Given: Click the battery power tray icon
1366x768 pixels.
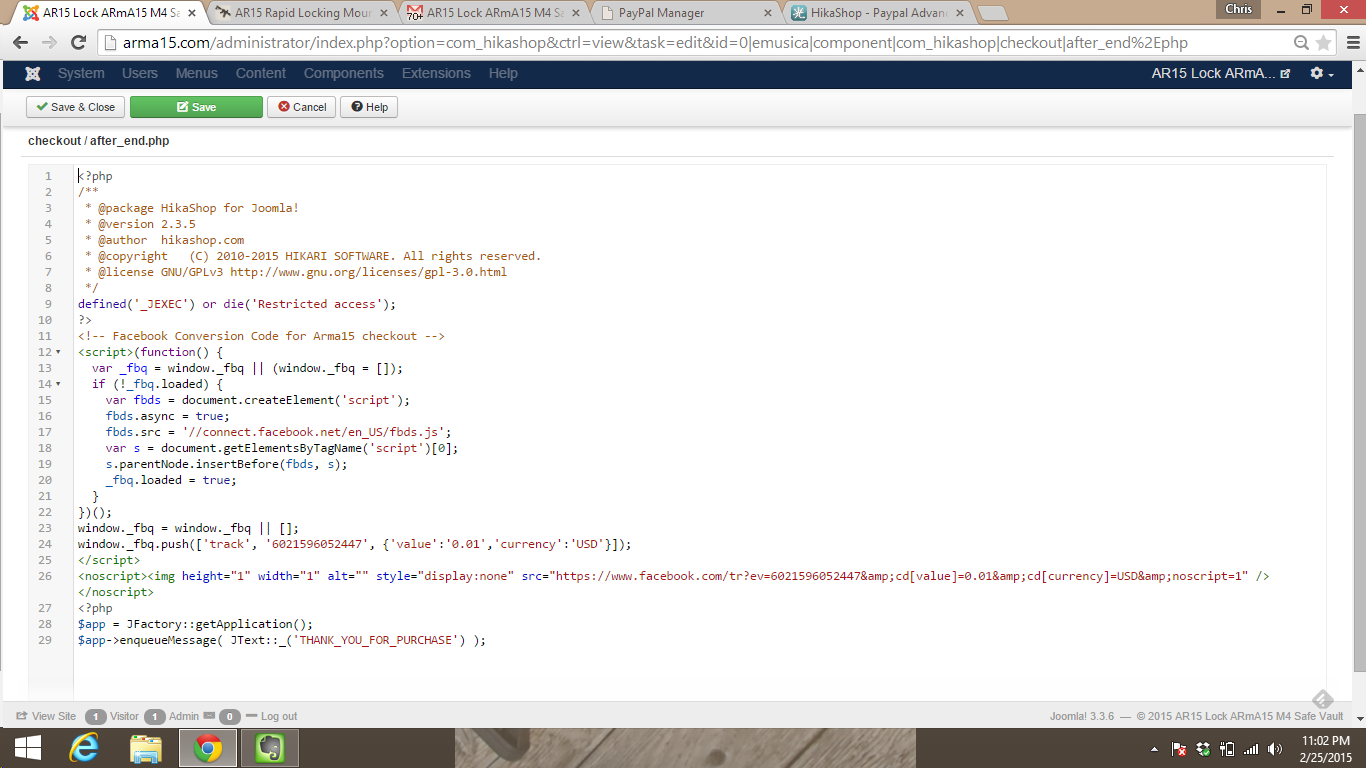Looking at the screenshot, I should point(1227,749).
